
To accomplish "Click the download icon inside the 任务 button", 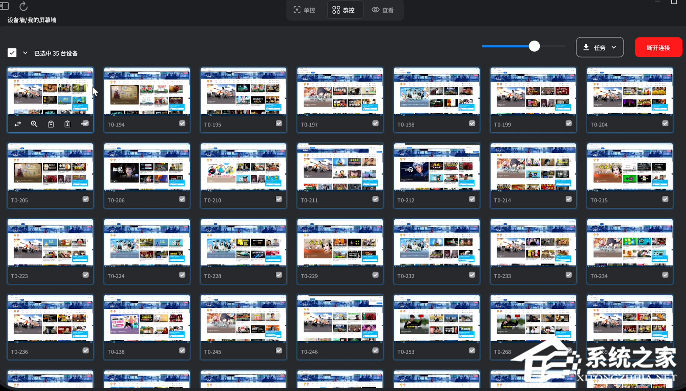I will [x=586, y=47].
